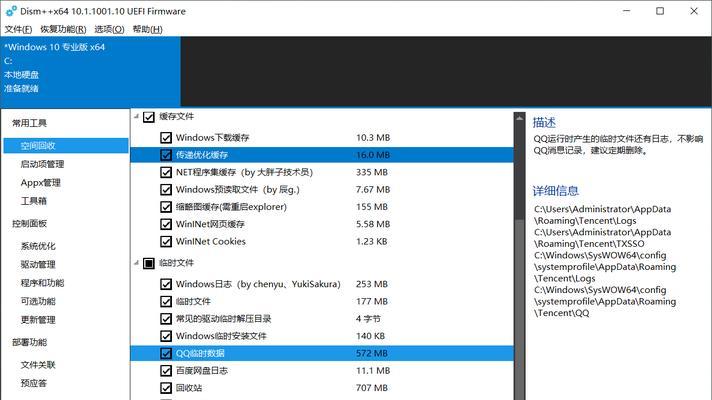Select the 707 MB size value

tap(372, 388)
